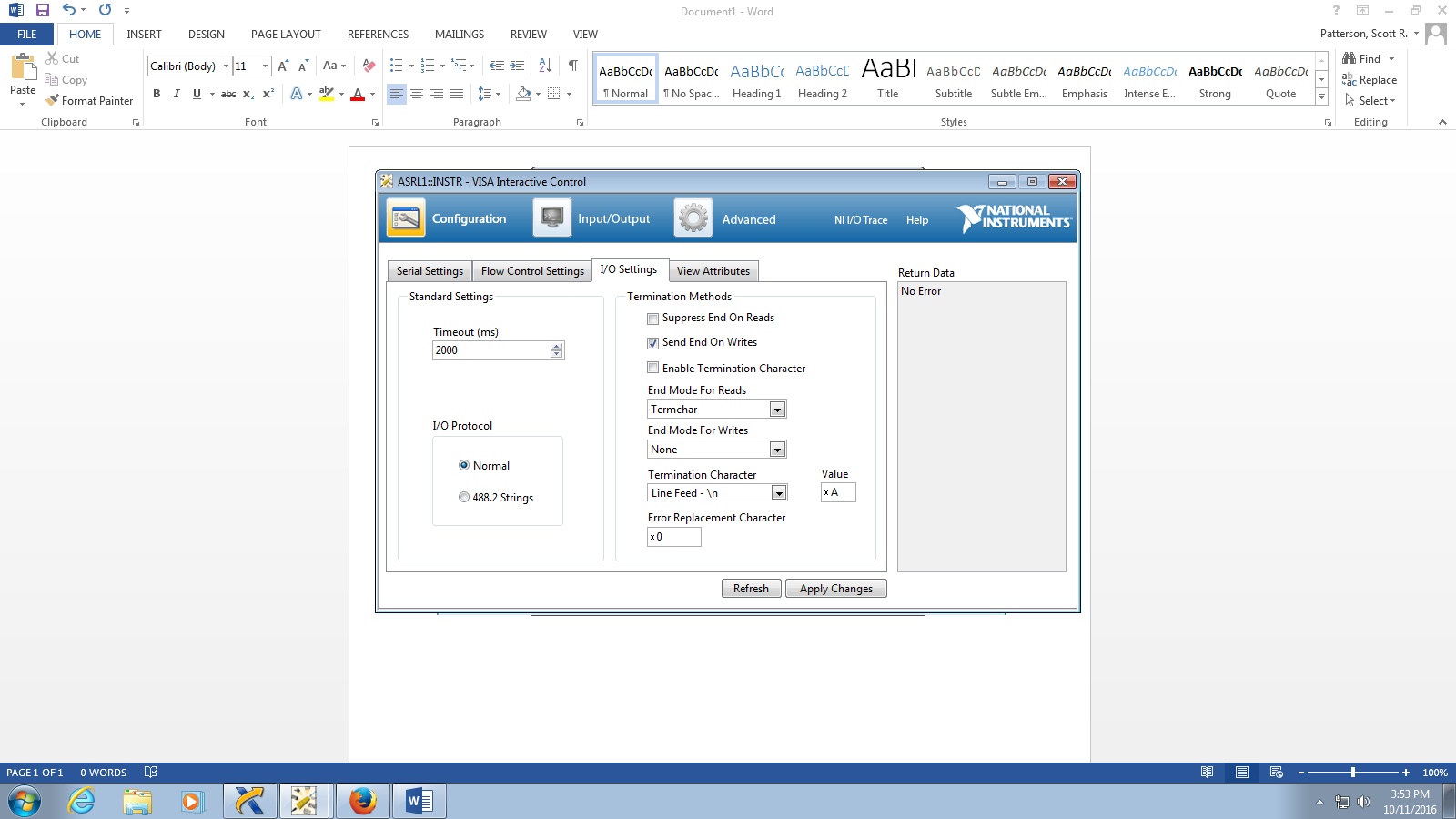Open Help in VISA control

pyautogui.click(x=917, y=220)
